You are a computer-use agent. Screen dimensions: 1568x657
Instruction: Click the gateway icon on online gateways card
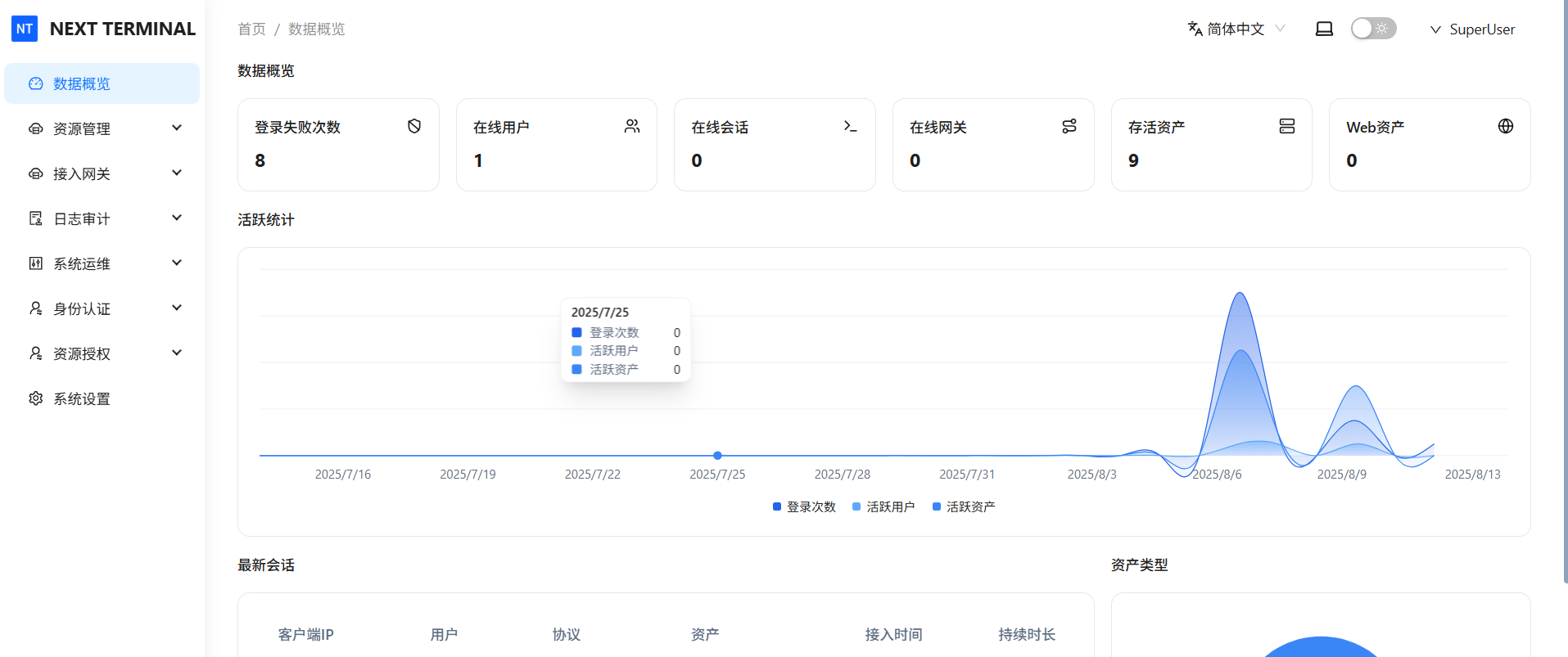1069,126
